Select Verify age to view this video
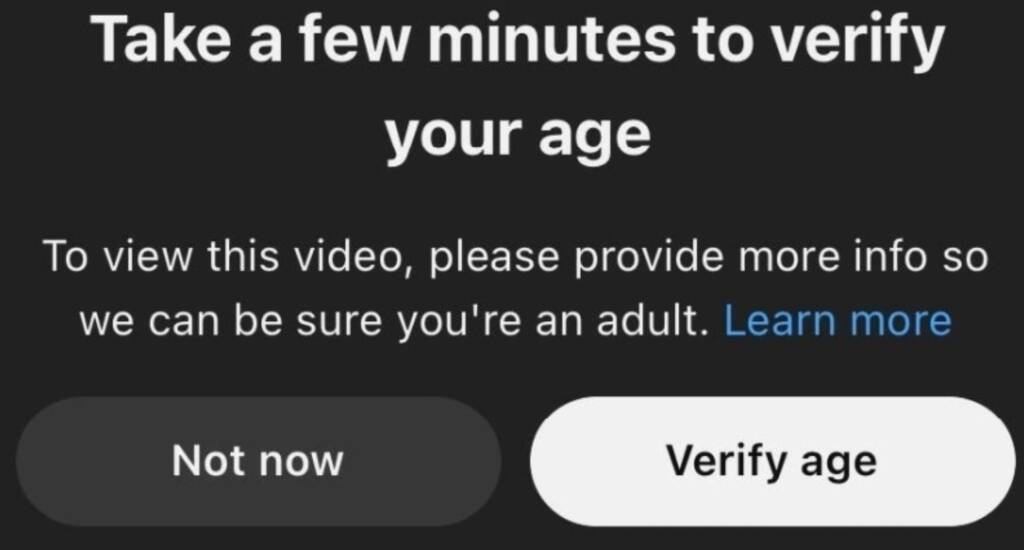1024x550 pixels. pyautogui.click(x=772, y=461)
